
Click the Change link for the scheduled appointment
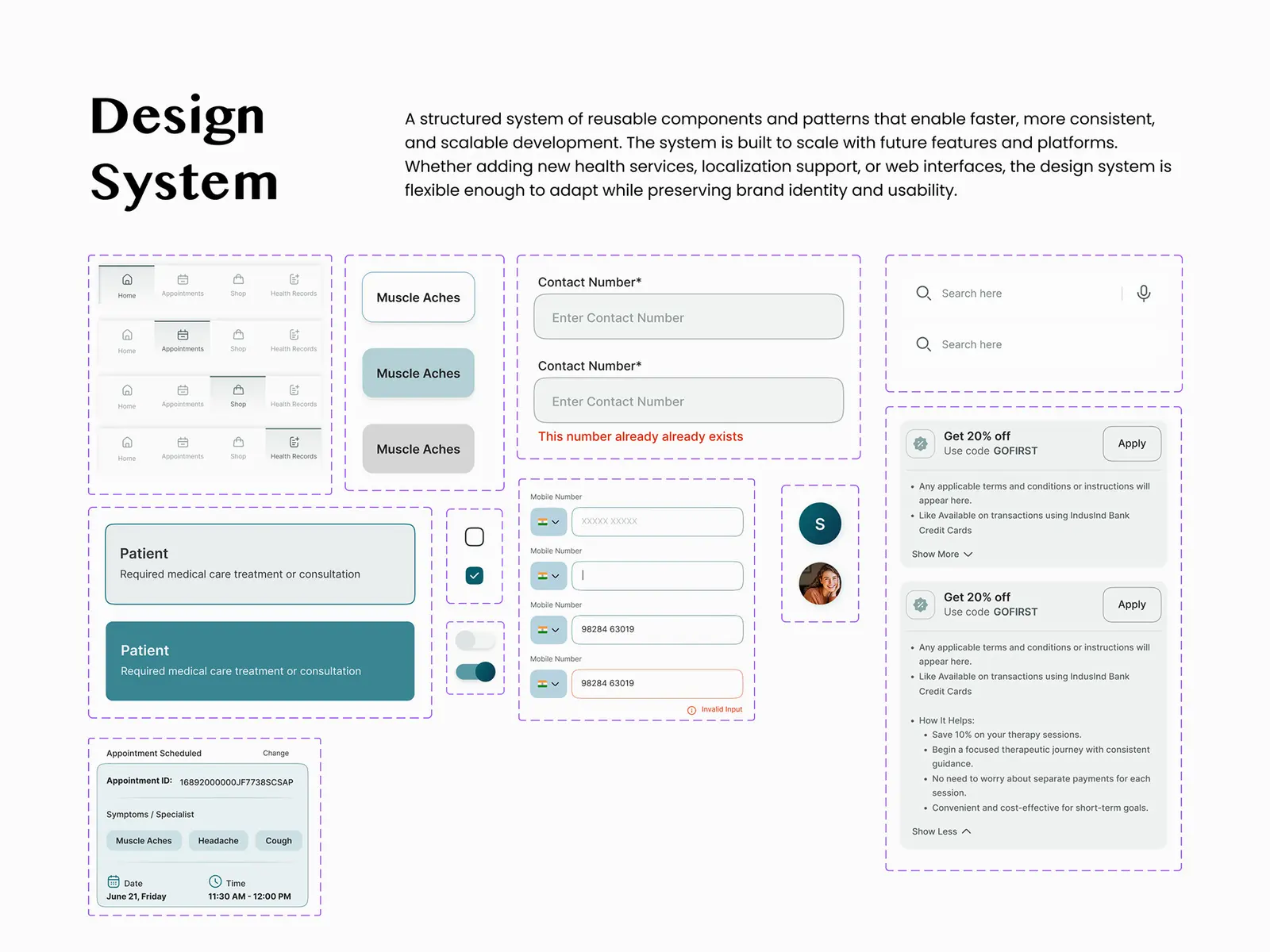tap(276, 753)
